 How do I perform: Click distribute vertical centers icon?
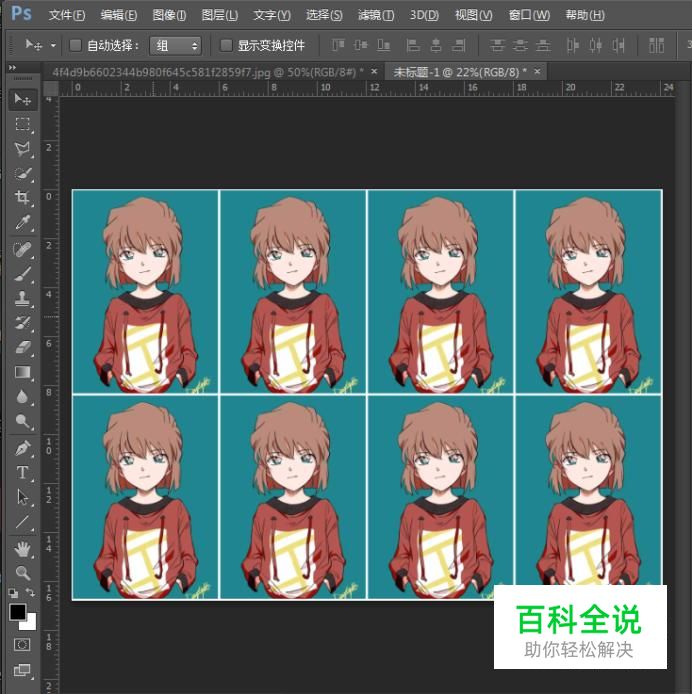coord(520,45)
